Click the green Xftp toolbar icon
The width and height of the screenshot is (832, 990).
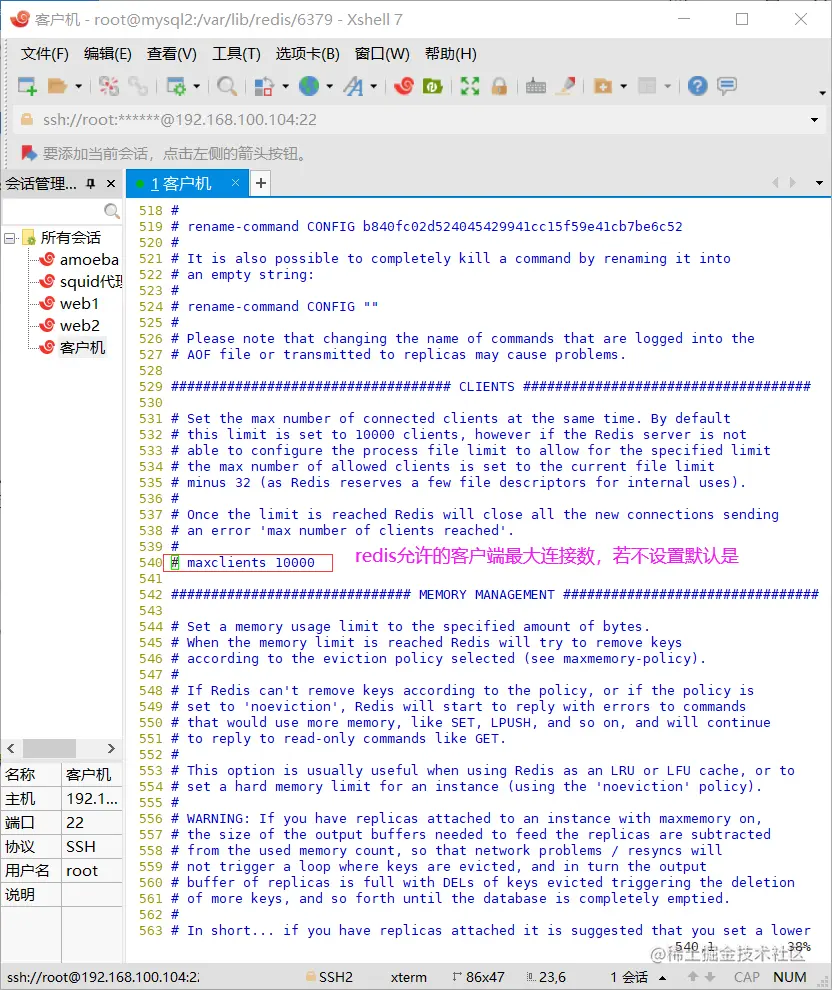432,86
